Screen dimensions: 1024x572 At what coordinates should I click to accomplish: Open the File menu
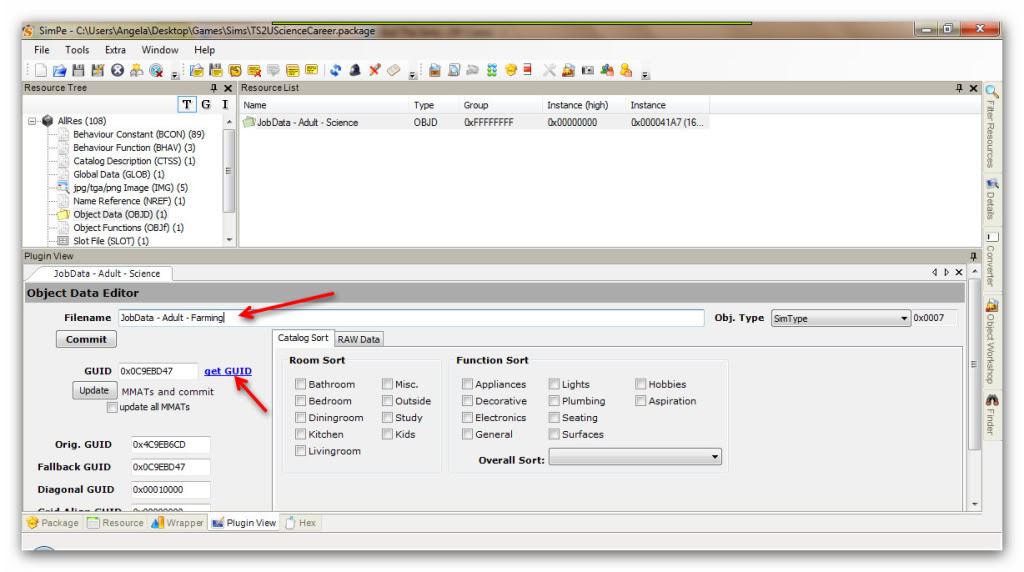click(42, 50)
